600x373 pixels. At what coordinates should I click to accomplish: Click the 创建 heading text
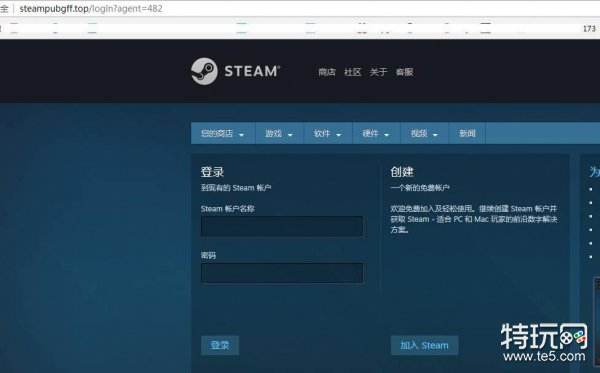click(x=402, y=172)
